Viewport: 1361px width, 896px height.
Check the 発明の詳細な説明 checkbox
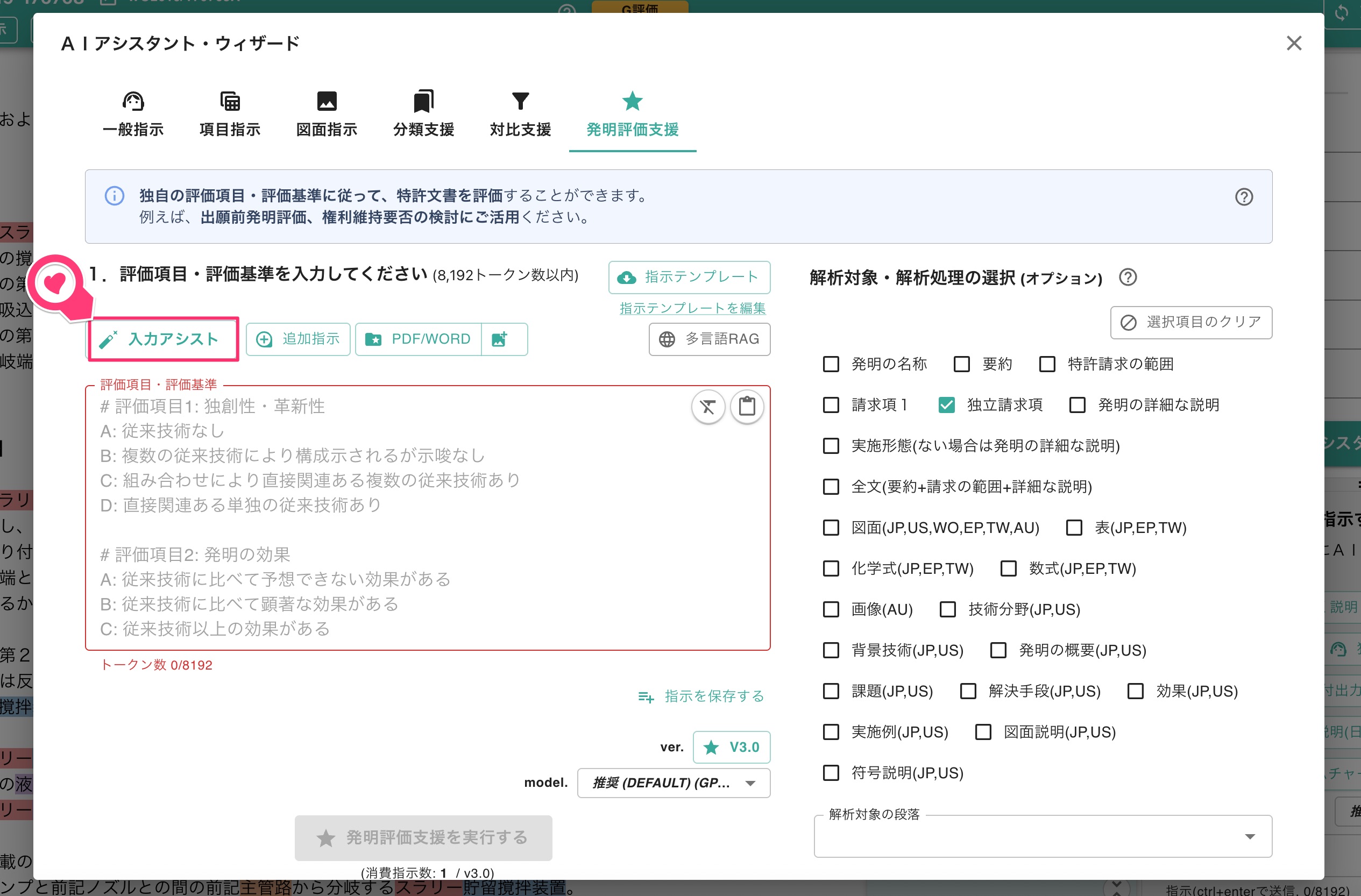click(1077, 405)
